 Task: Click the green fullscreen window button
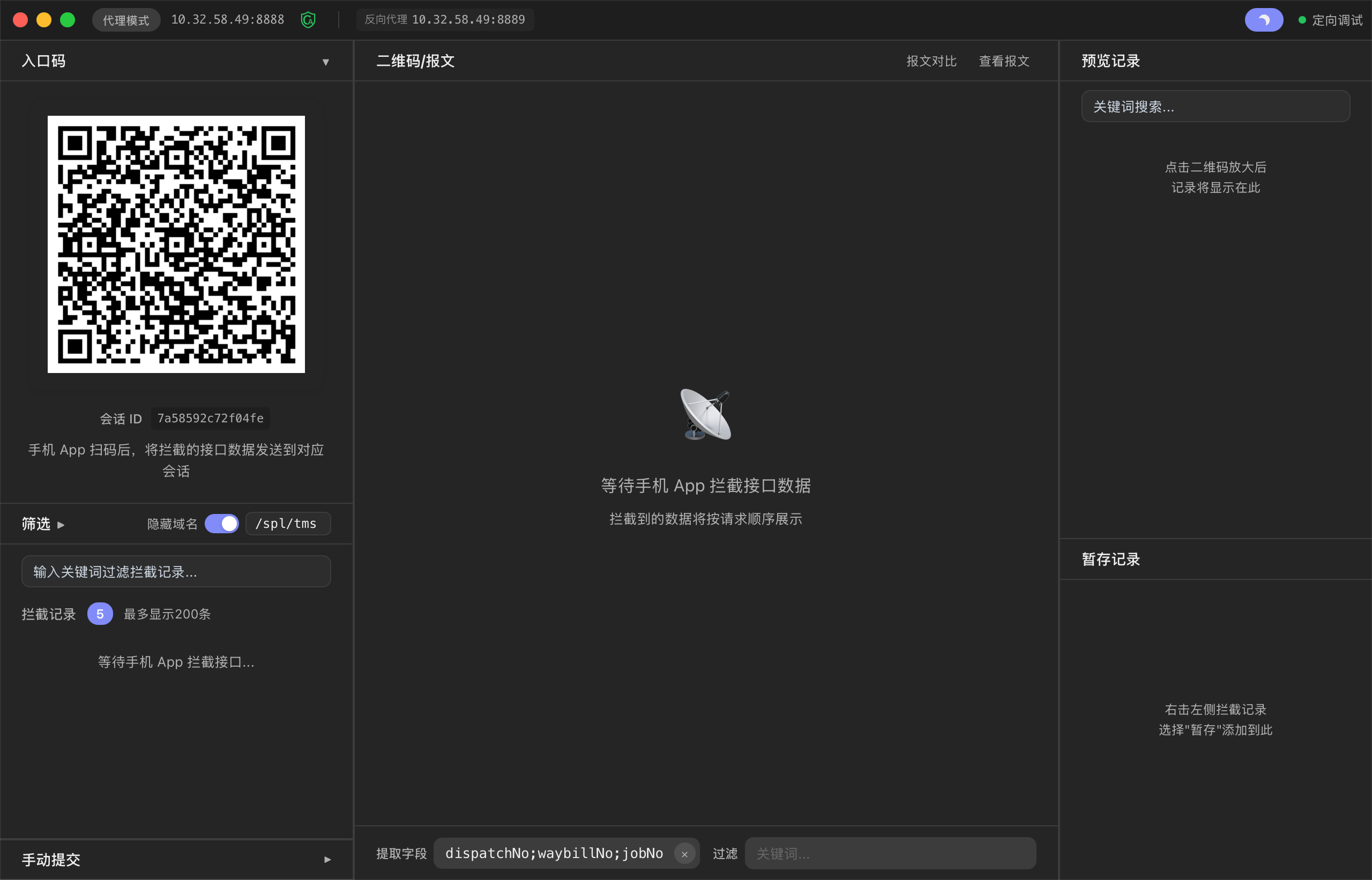coord(68,20)
